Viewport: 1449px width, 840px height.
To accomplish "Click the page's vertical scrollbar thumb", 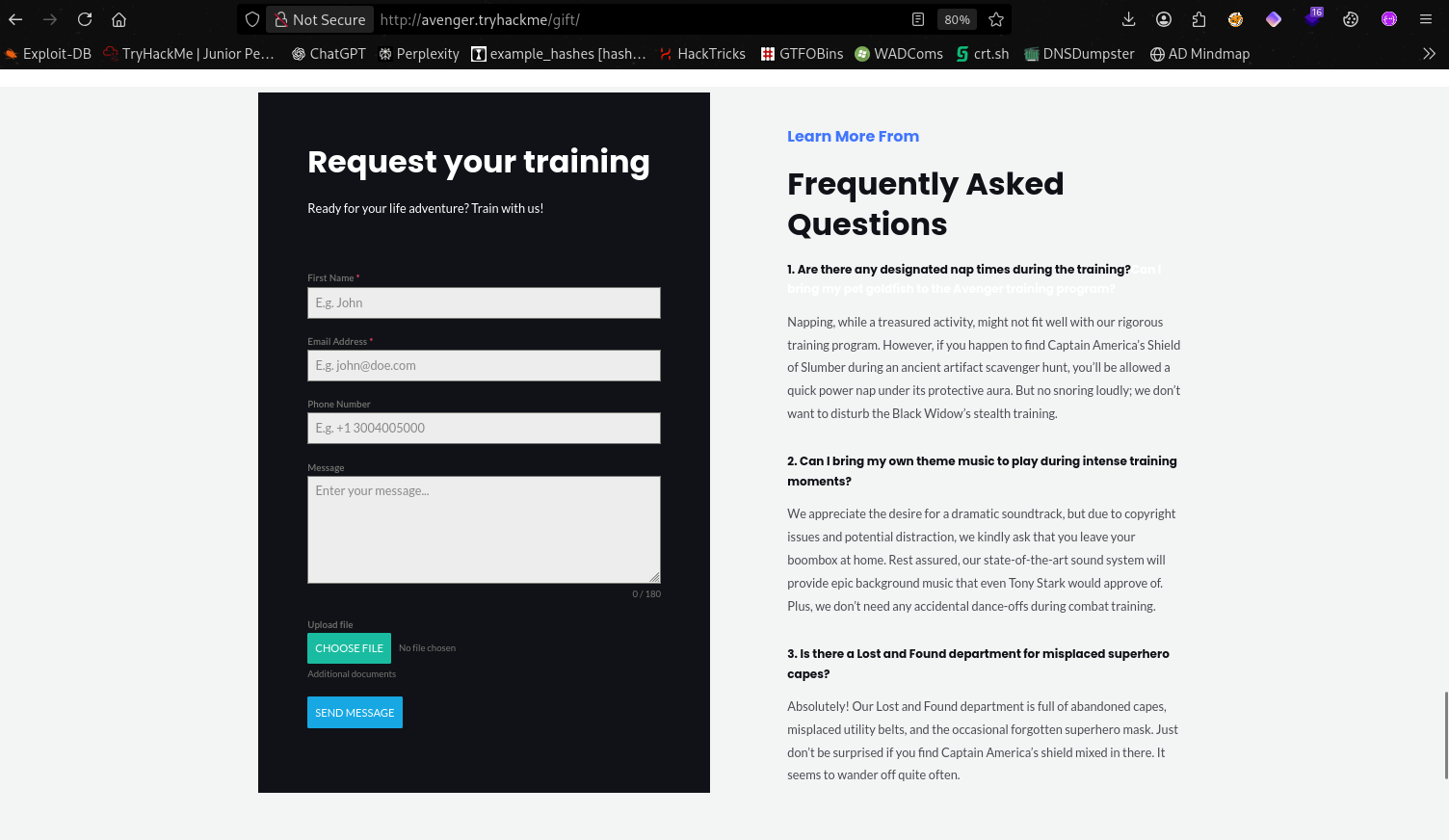I will 1445,735.
